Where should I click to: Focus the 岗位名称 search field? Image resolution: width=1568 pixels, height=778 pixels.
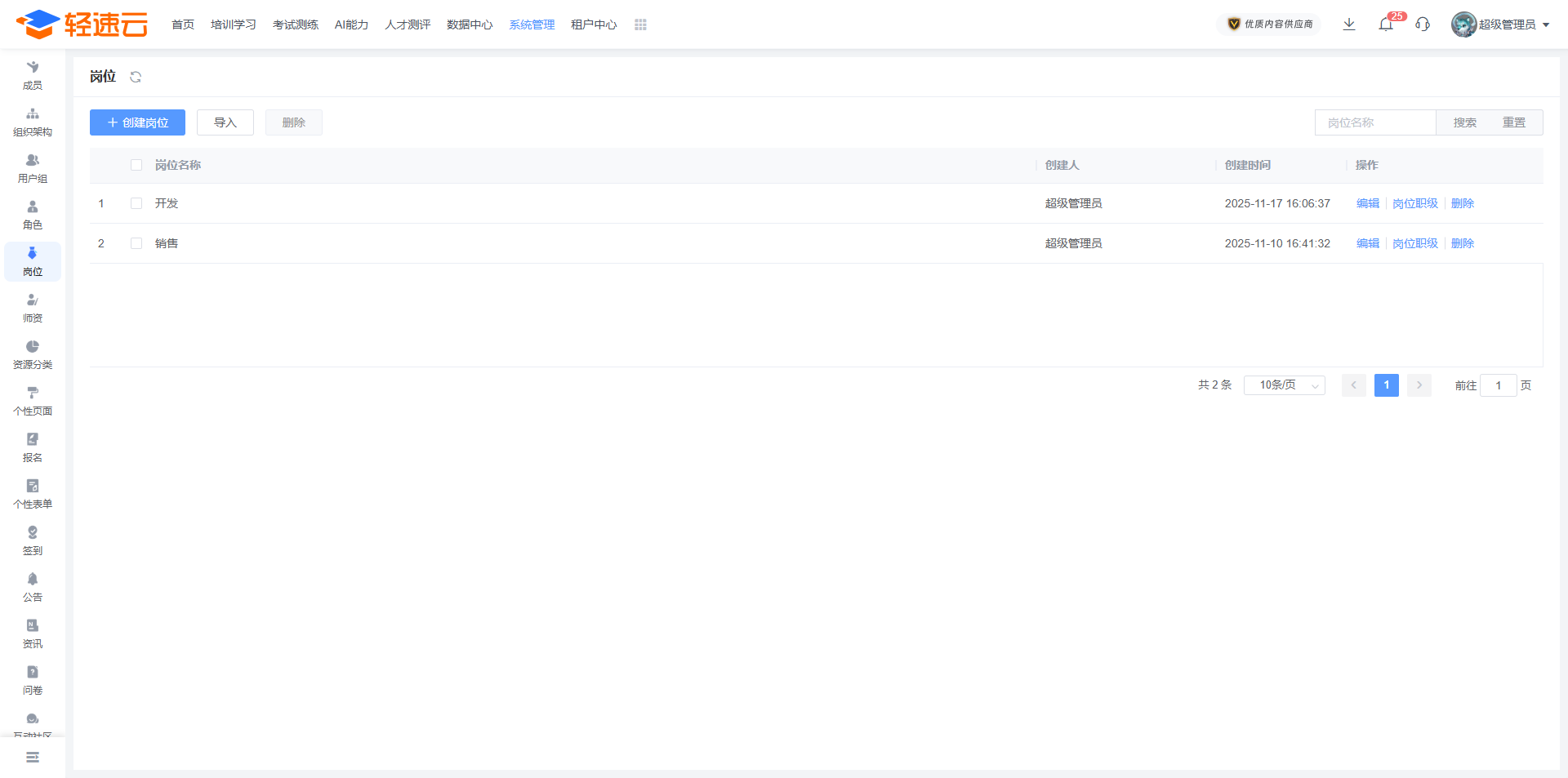click(1375, 122)
